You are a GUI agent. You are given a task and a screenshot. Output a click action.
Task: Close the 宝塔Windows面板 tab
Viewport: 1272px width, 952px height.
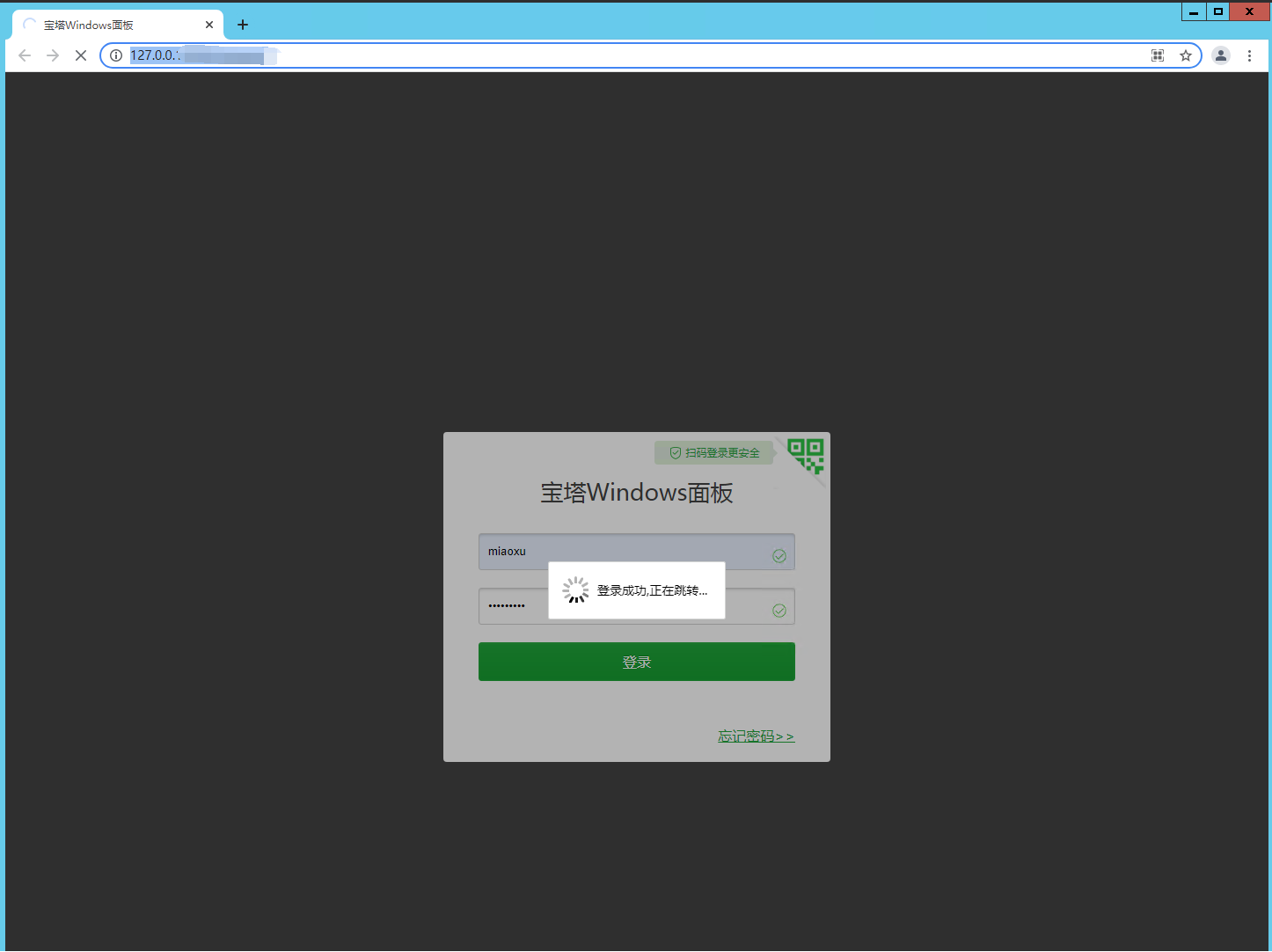(x=209, y=25)
